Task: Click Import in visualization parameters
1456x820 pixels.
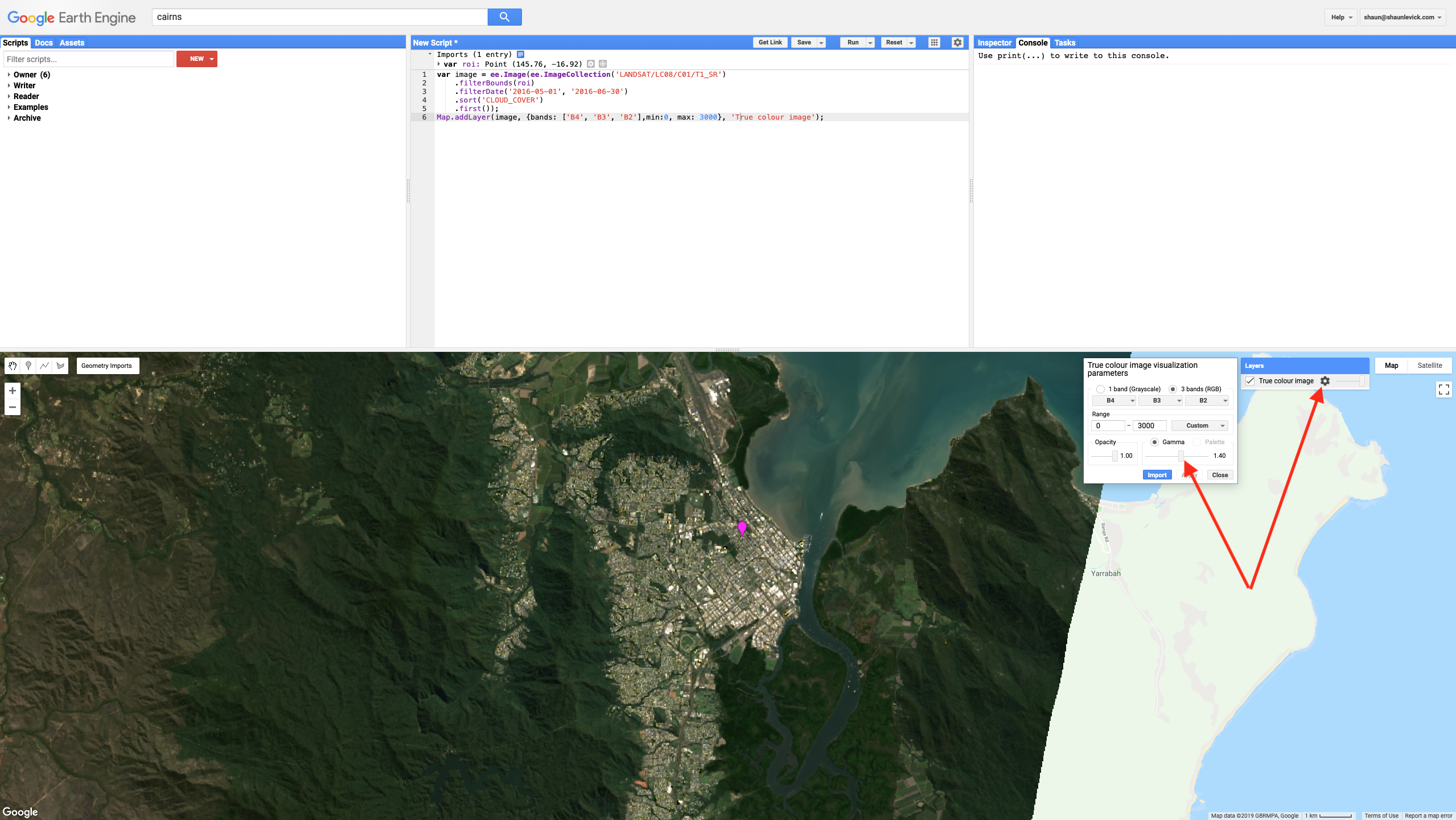Action: pos(1157,475)
